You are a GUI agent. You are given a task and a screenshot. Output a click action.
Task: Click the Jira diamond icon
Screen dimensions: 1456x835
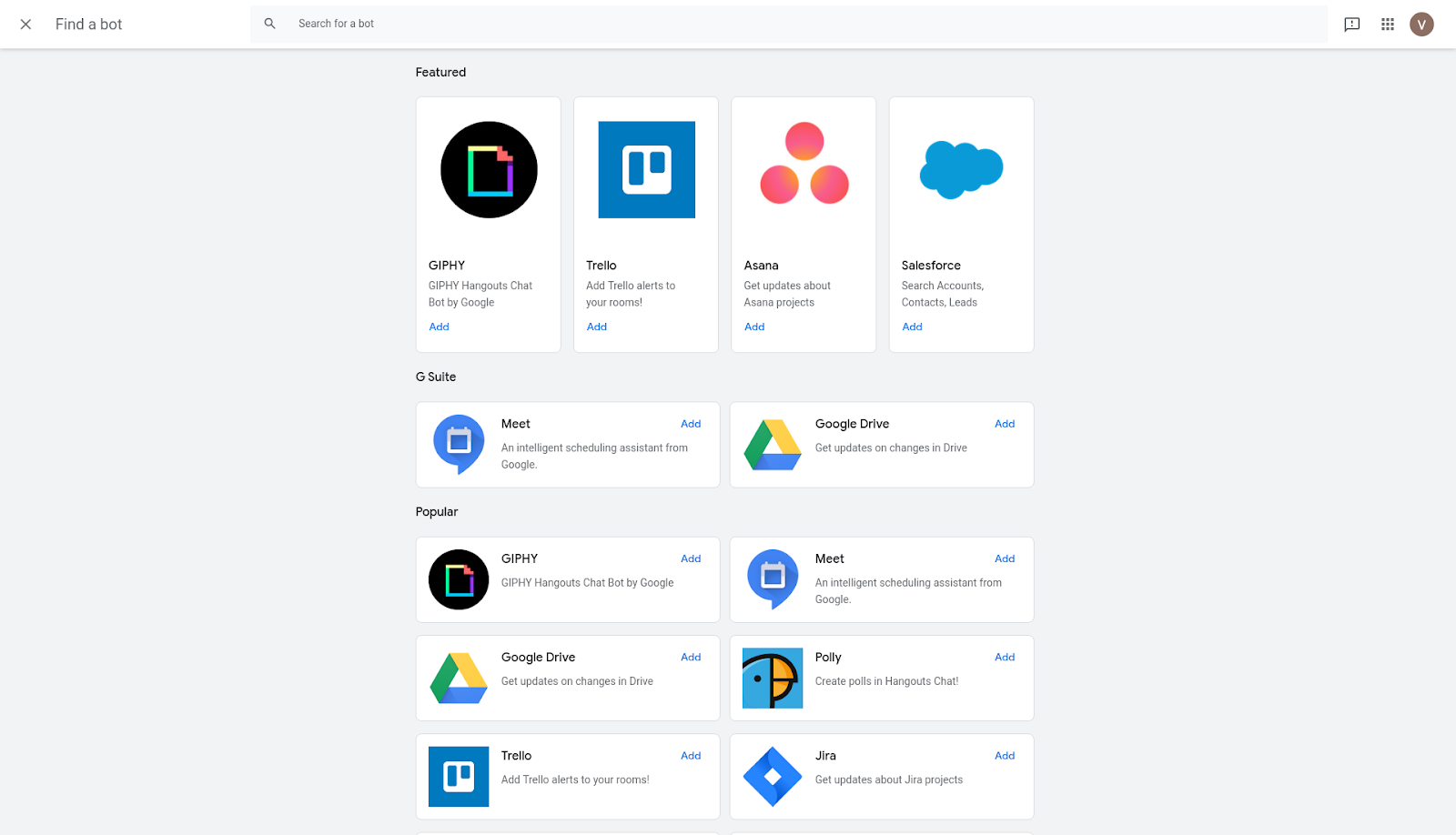(x=773, y=777)
